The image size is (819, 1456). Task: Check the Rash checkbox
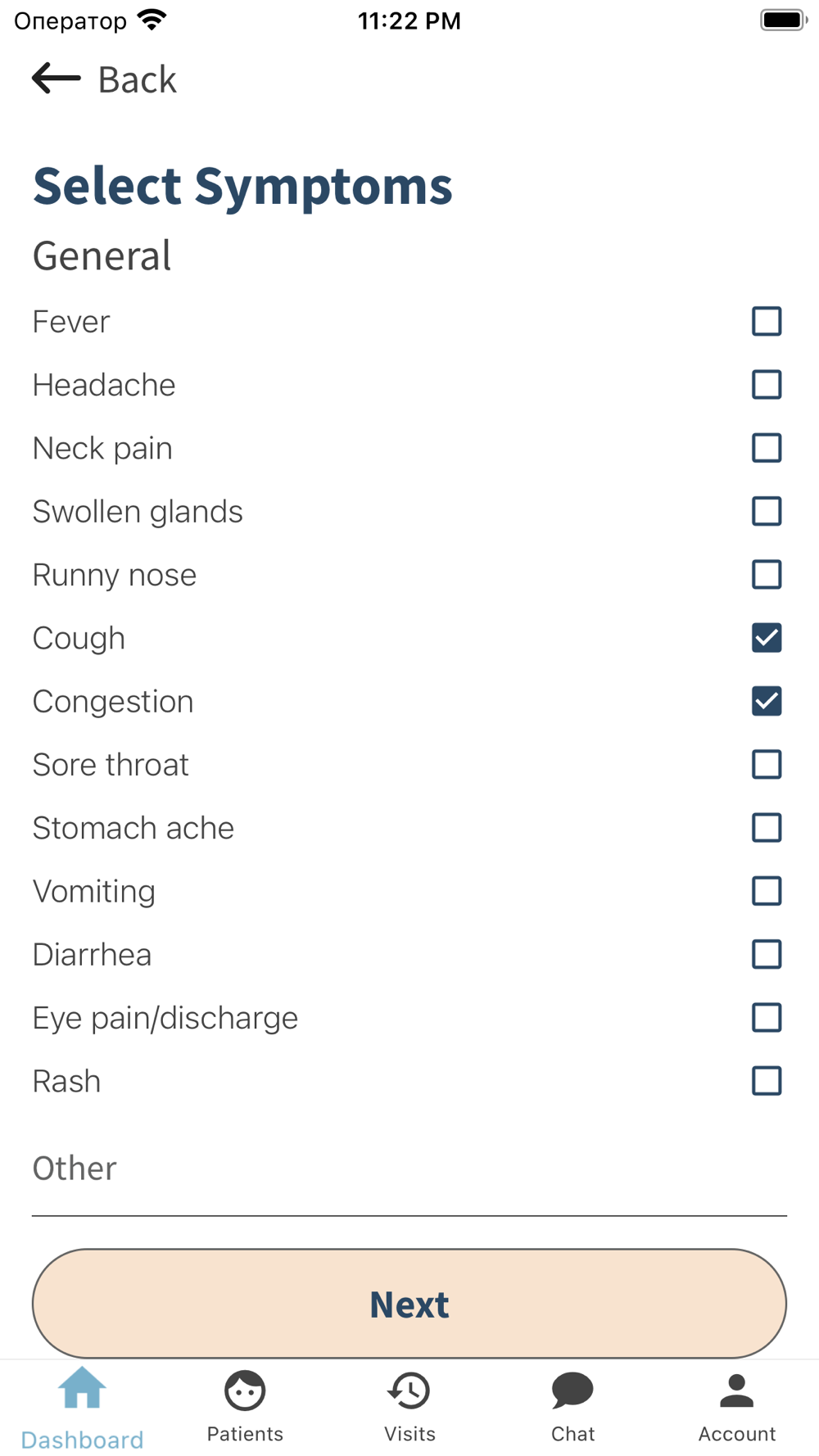[767, 1081]
